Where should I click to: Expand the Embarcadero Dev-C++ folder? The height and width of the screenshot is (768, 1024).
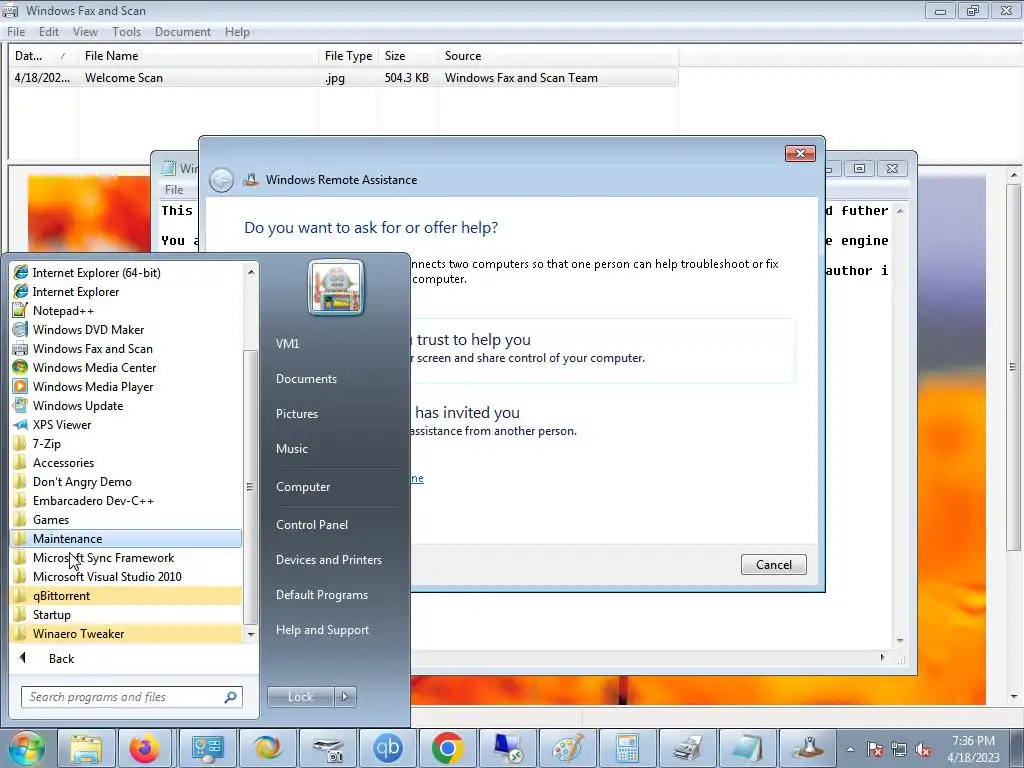126,501
